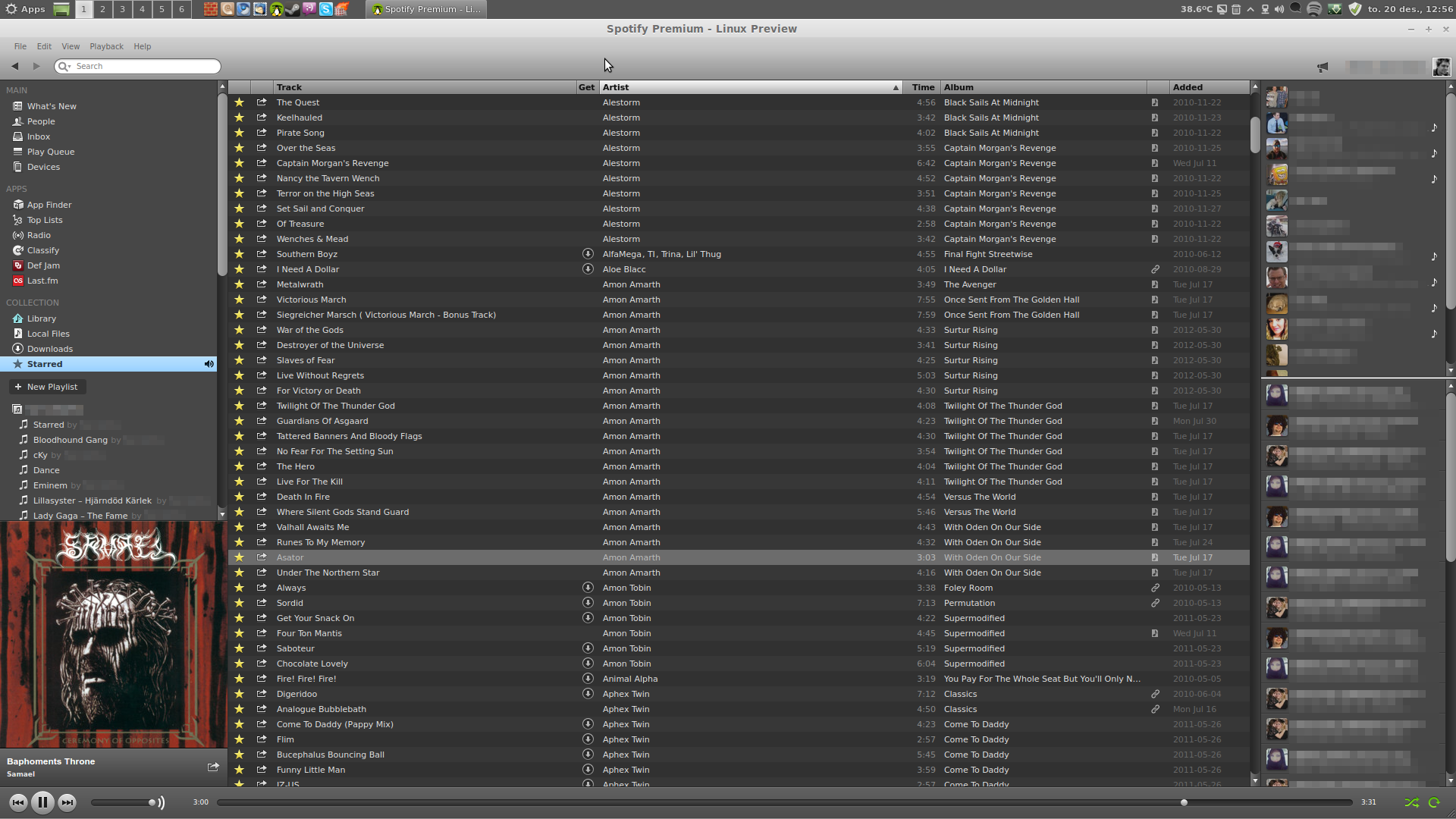Go back with the navigation arrow
The width and height of the screenshot is (1456, 819).
tap(15, 66)
